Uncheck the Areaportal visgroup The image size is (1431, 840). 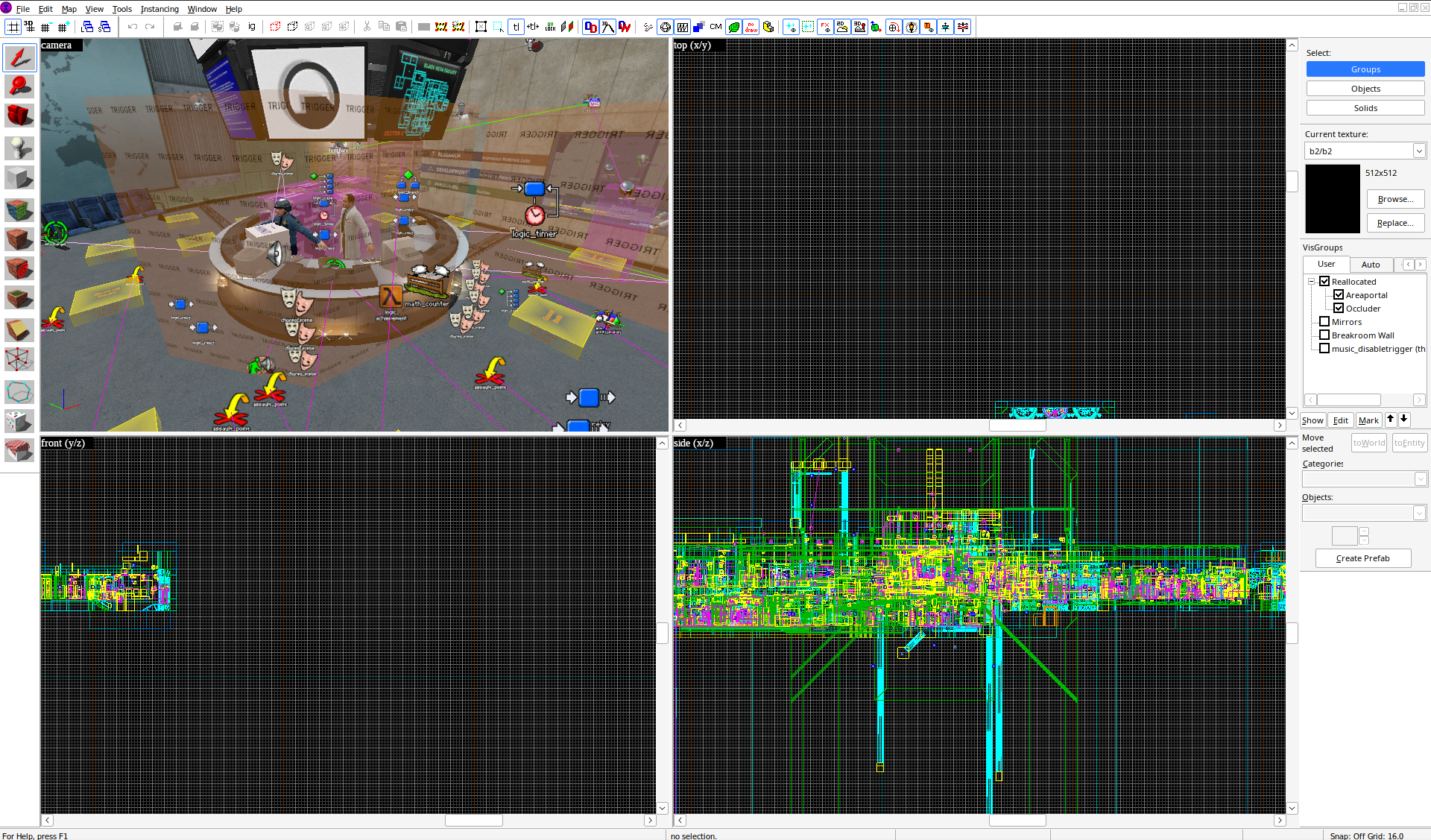click(x=1339, y=294)
